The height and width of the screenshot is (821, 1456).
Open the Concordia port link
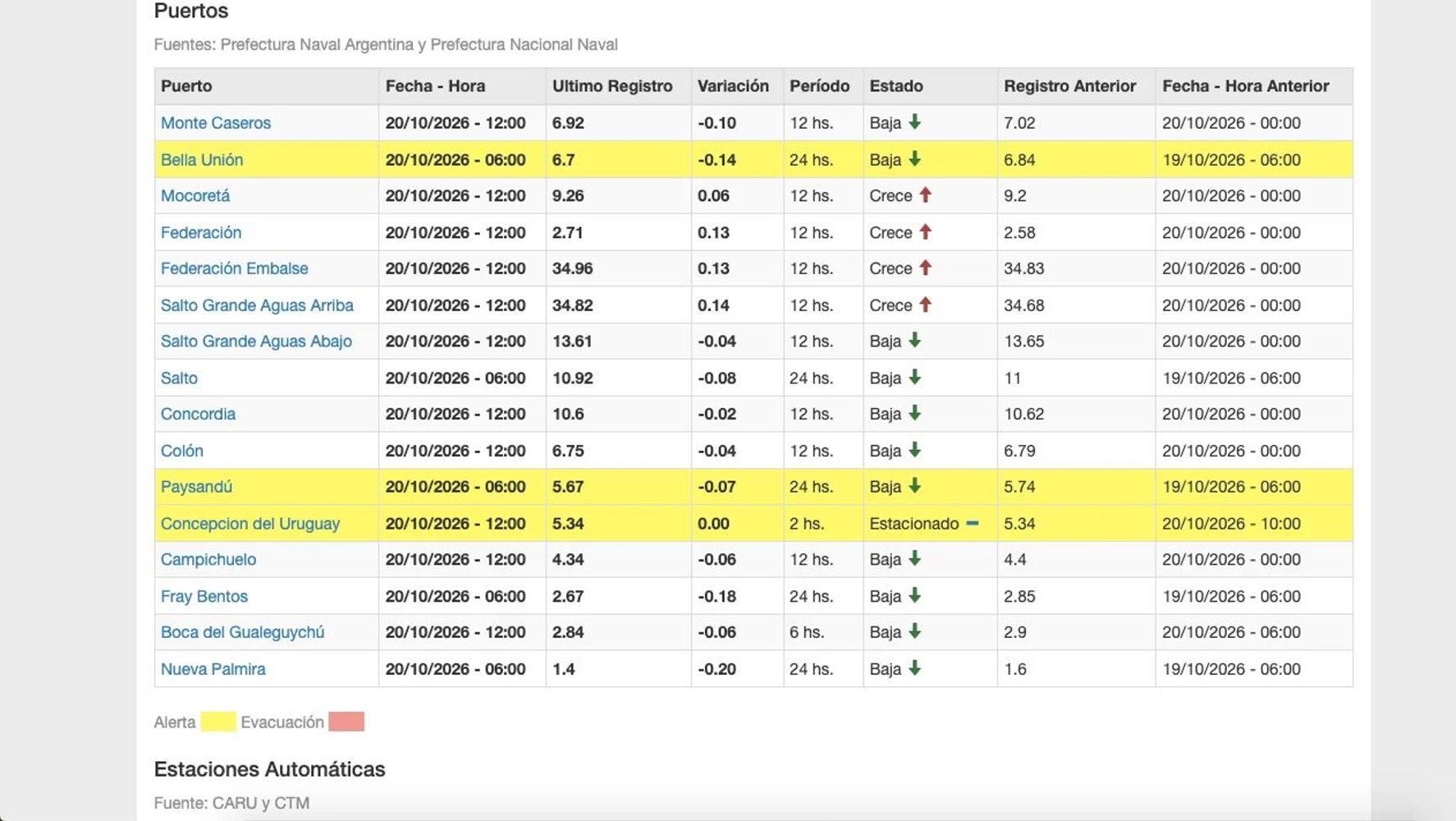pyautogui.click(x=198, y=415)
